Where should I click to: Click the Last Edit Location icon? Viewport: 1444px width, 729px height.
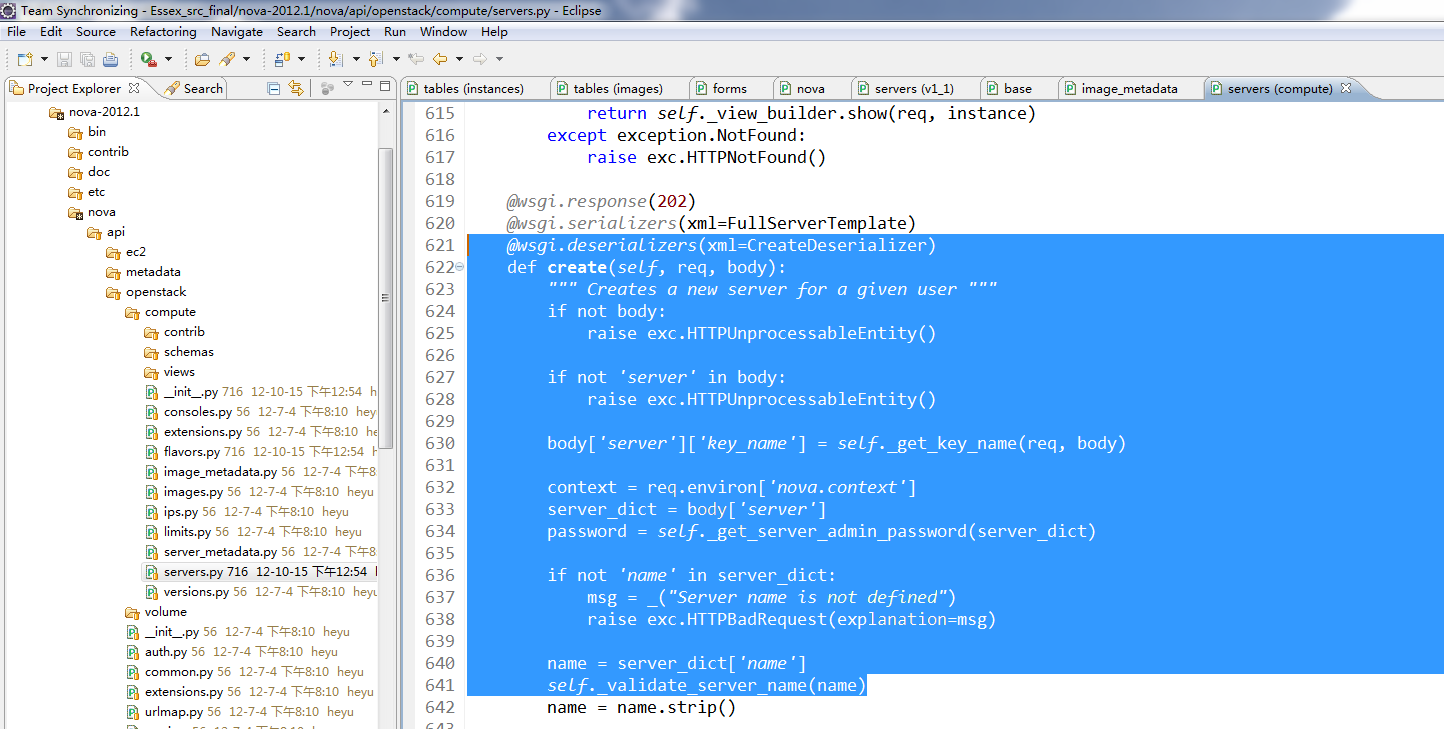[416, 59]
